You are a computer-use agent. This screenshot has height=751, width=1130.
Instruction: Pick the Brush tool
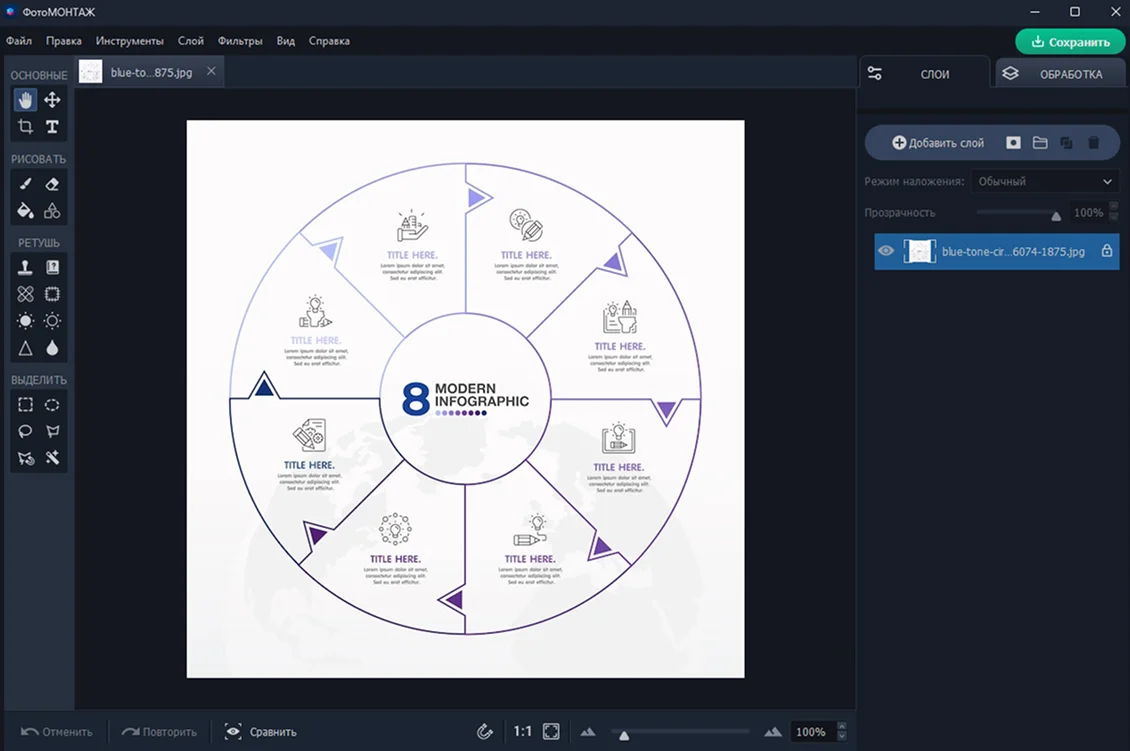[25, 185]
